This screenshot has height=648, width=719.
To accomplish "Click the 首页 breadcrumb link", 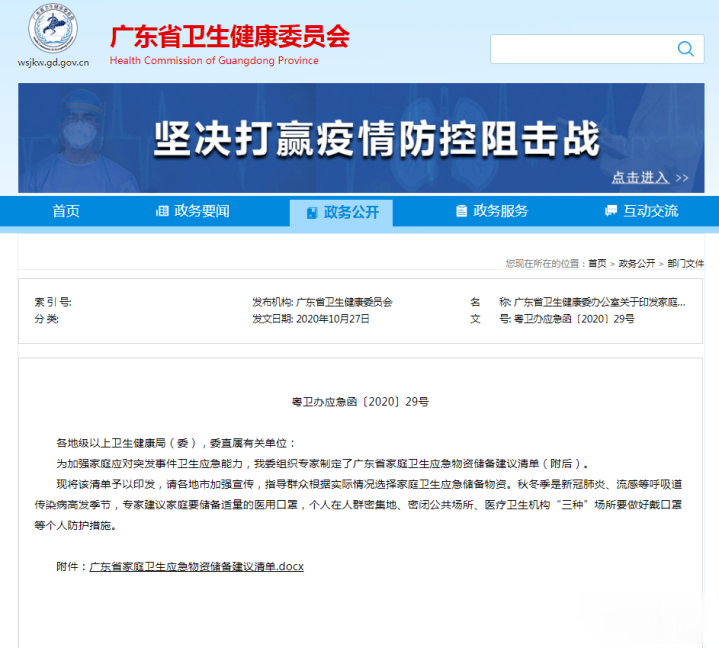I will coord(597,263).
